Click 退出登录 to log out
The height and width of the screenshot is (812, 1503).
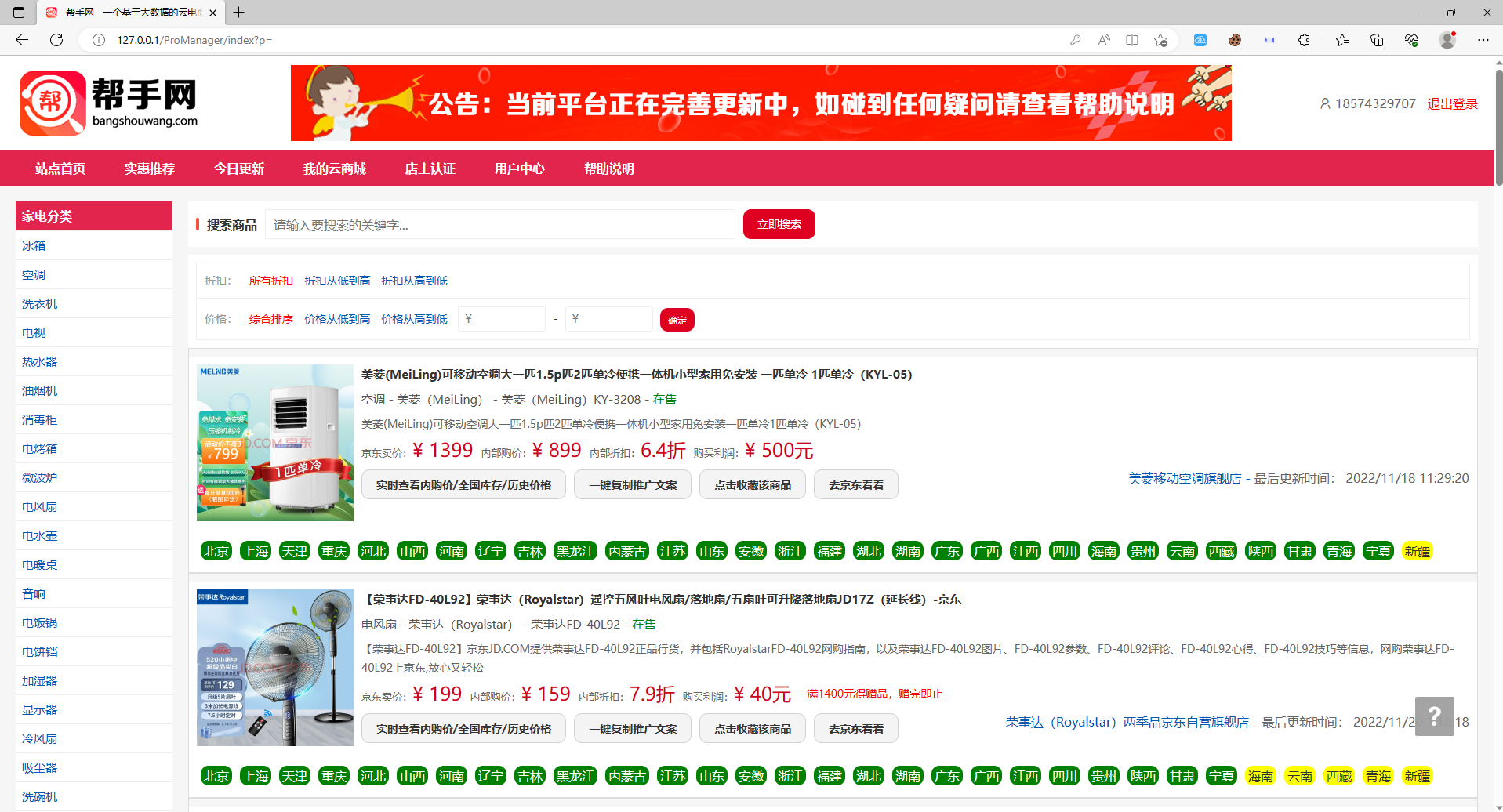[x=1452, y=103]
